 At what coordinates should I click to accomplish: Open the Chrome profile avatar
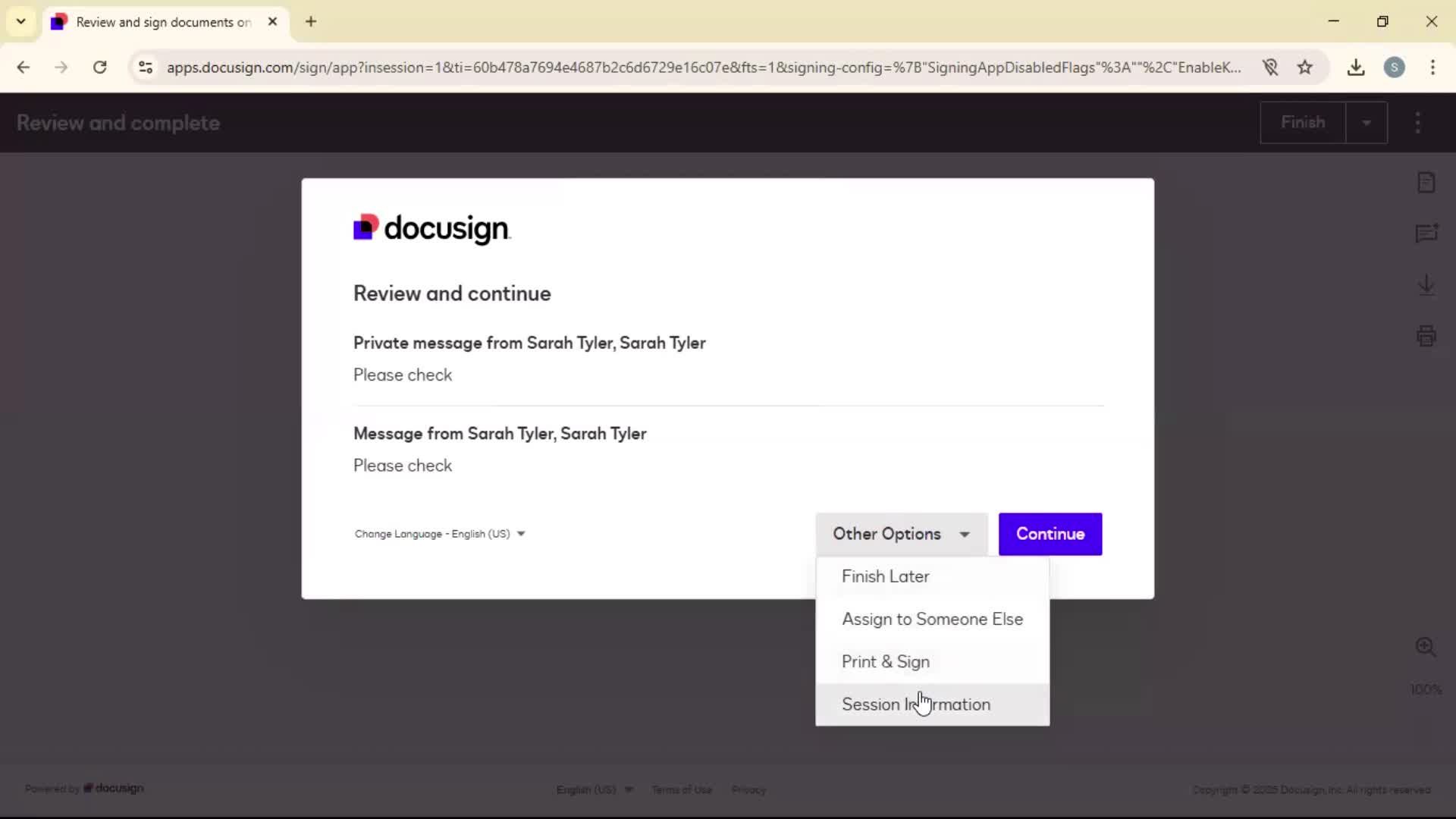pos(1394,67)
